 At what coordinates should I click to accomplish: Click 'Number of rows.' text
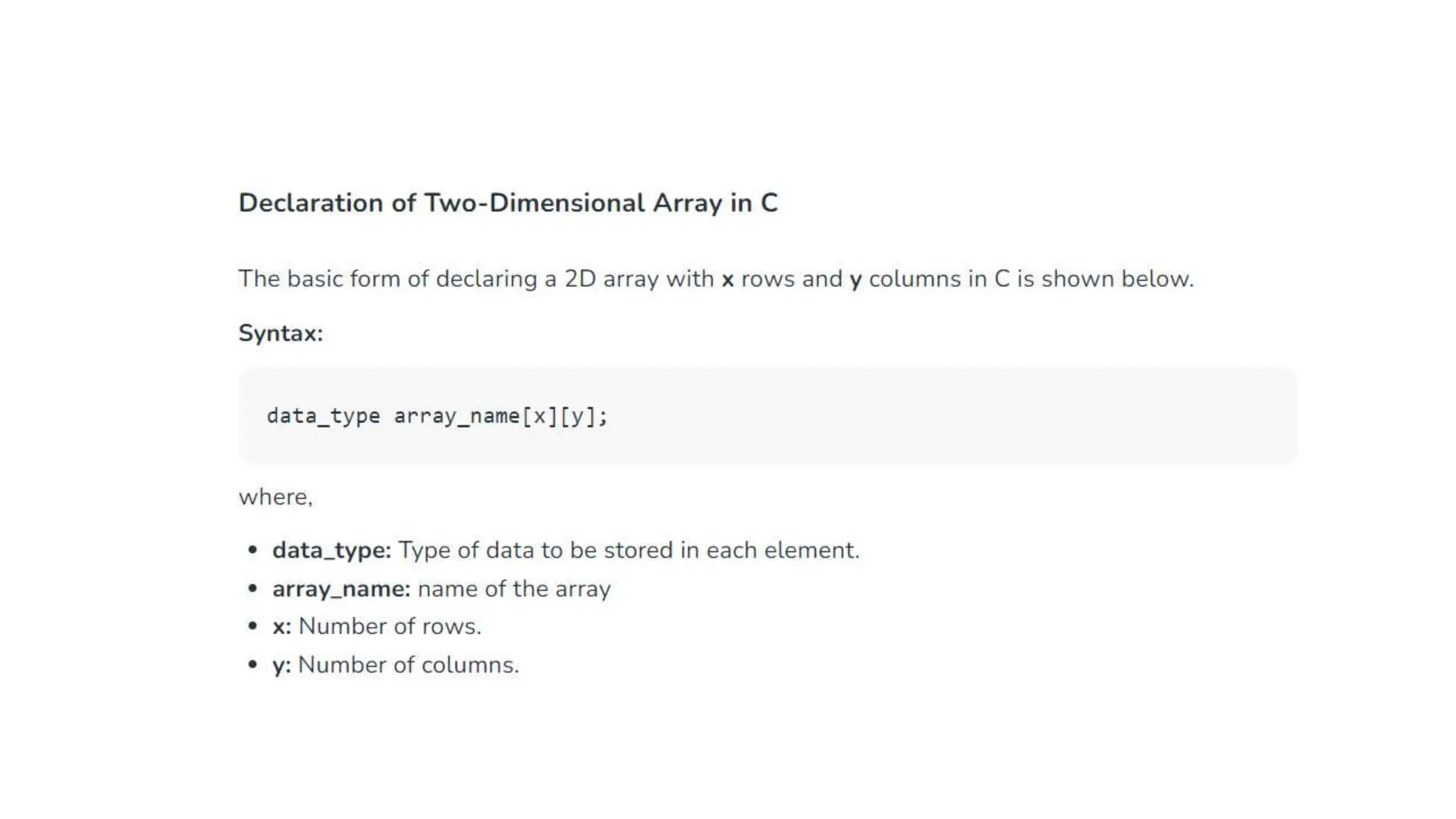tap(390, 626)
